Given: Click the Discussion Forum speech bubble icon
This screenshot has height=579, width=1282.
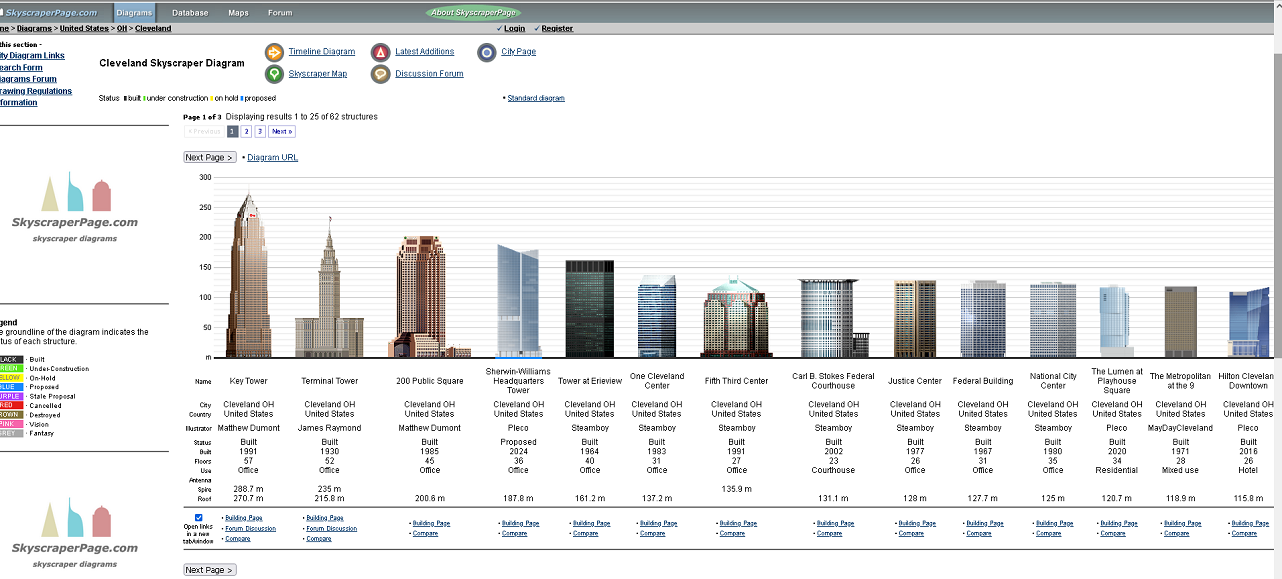Looking at the screenshot, I should 380,74.
